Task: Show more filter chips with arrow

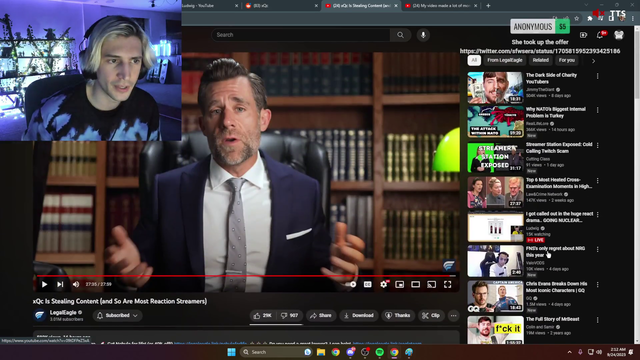Action: point(593,61)
